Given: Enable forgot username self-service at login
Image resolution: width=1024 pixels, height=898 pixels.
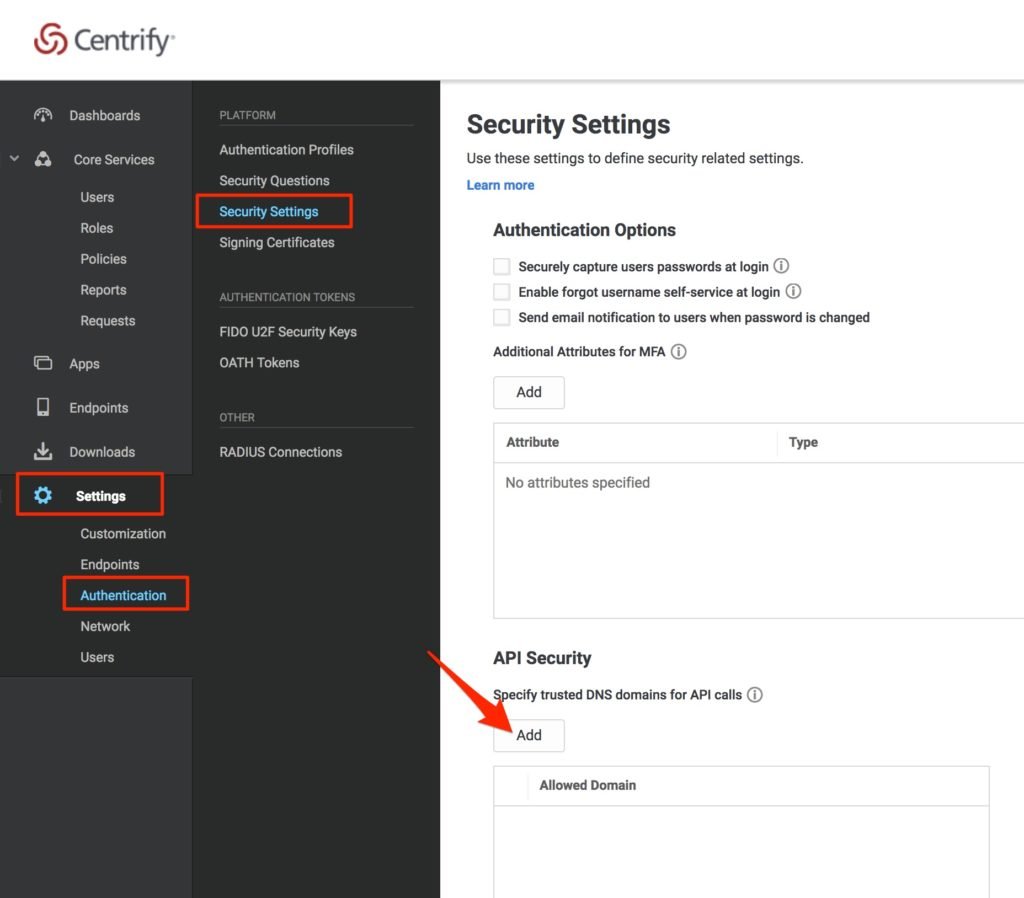Looking at the screenshot, I should [x=502, y=292].
